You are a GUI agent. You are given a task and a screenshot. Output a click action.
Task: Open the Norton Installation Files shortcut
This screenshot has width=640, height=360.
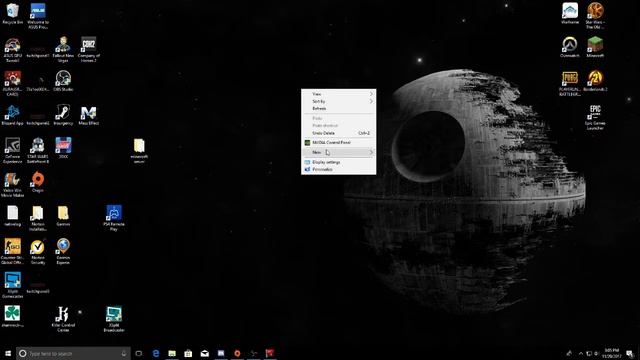(x=38, y=218)
